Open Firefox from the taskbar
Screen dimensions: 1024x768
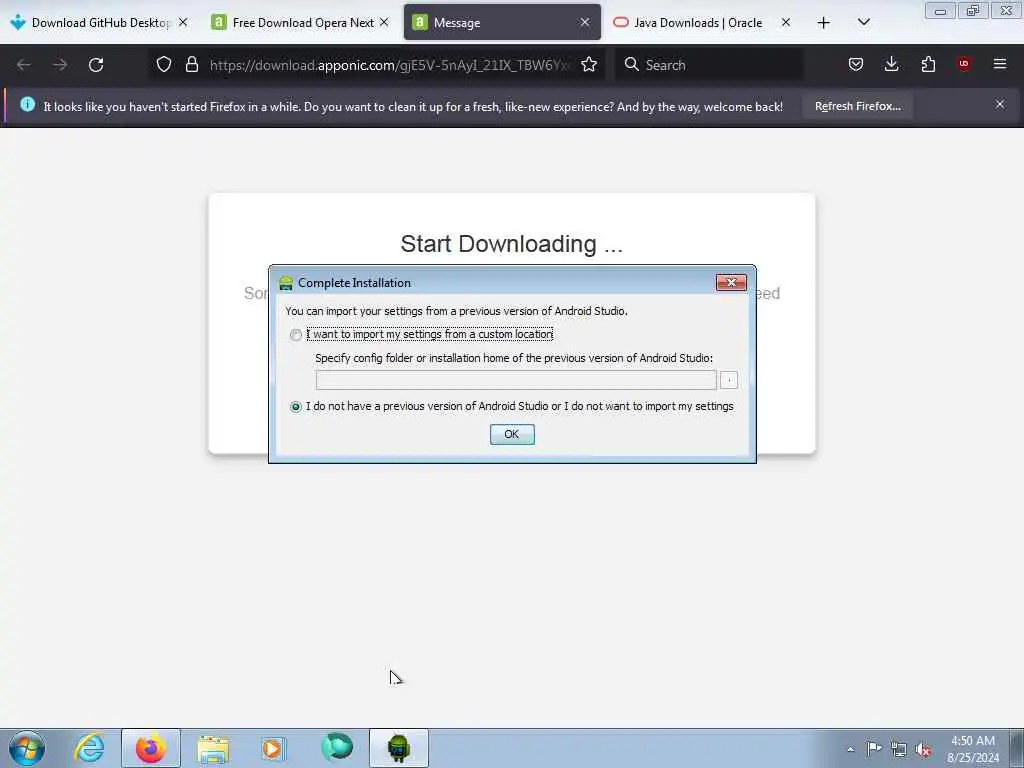pos(151,748)
